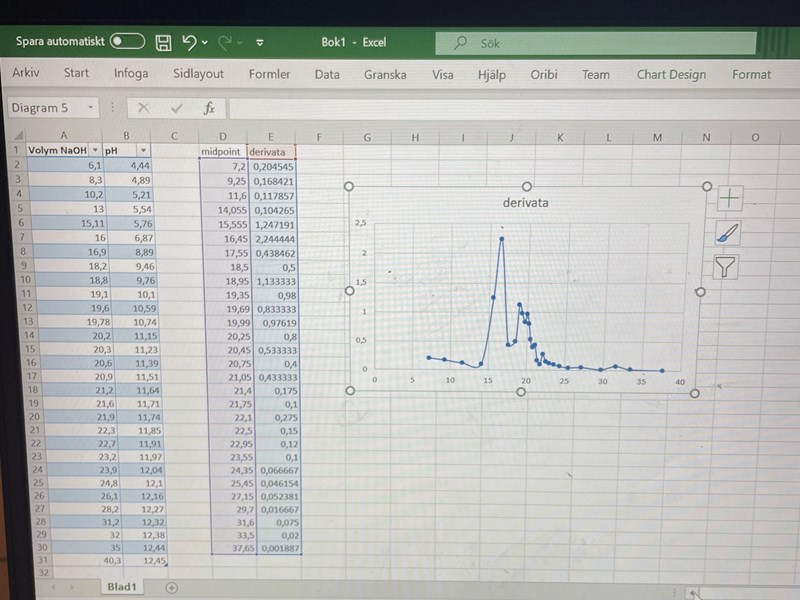Click the Insert Function fx icon
Image resolution: width=800 pixels, height=600 pixels.
209,107
